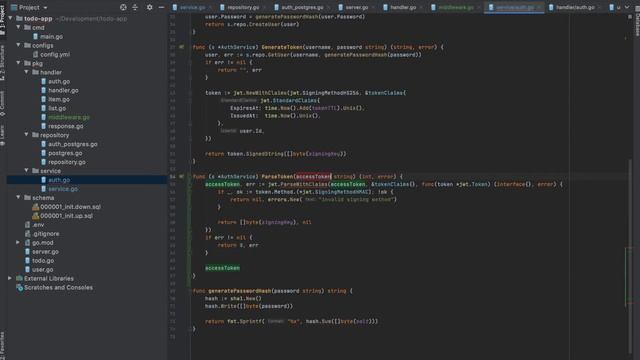Open the .gitignore file
Screen dimensions: 640x360
[x=45, y=233]
